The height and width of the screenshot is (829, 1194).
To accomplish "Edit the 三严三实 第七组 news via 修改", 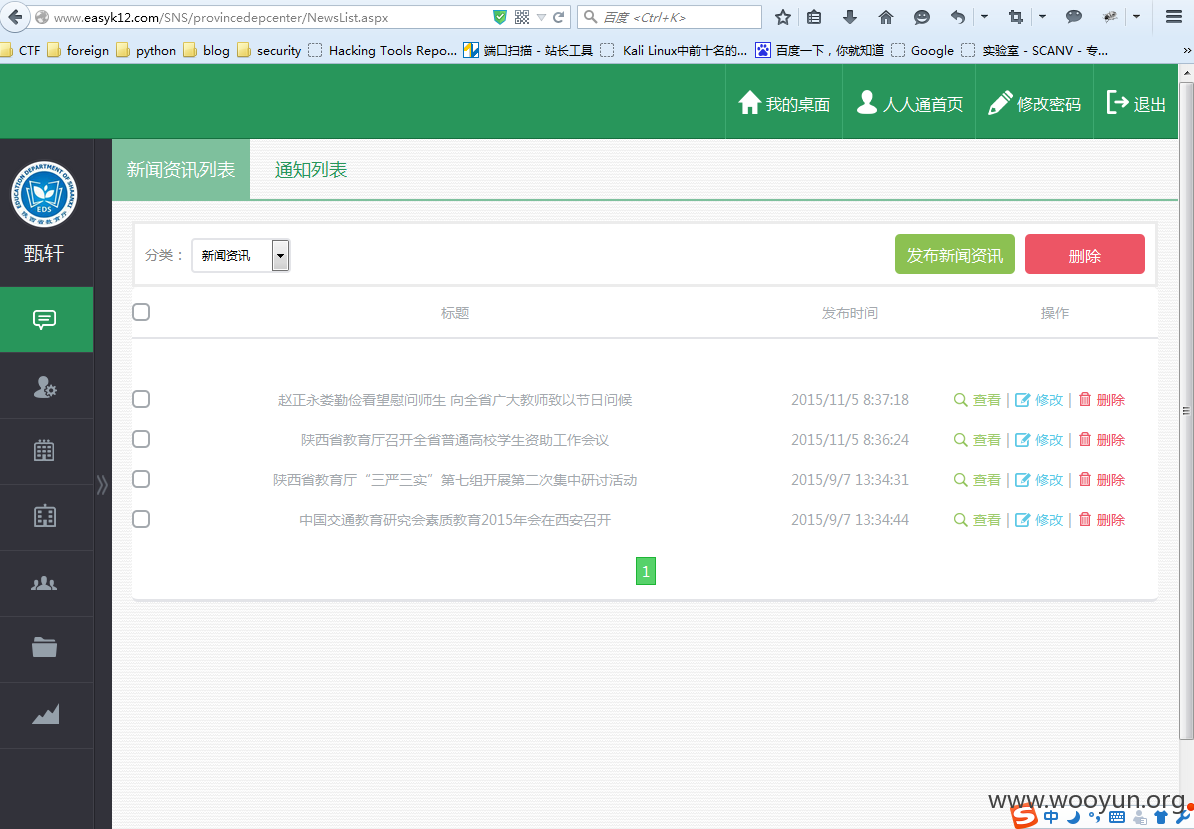I will pos(1039,480).
